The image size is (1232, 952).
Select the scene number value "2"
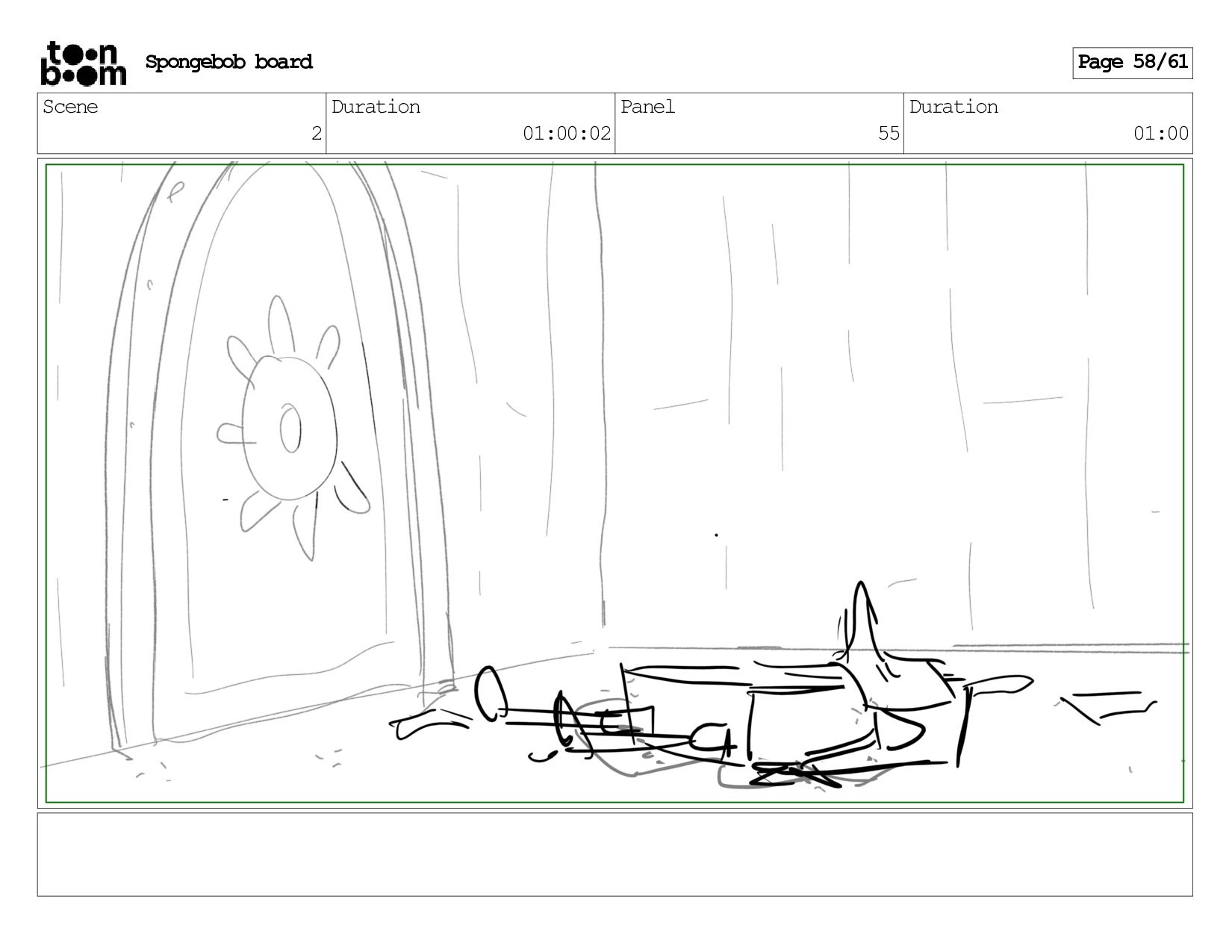(x=317, y=134)
